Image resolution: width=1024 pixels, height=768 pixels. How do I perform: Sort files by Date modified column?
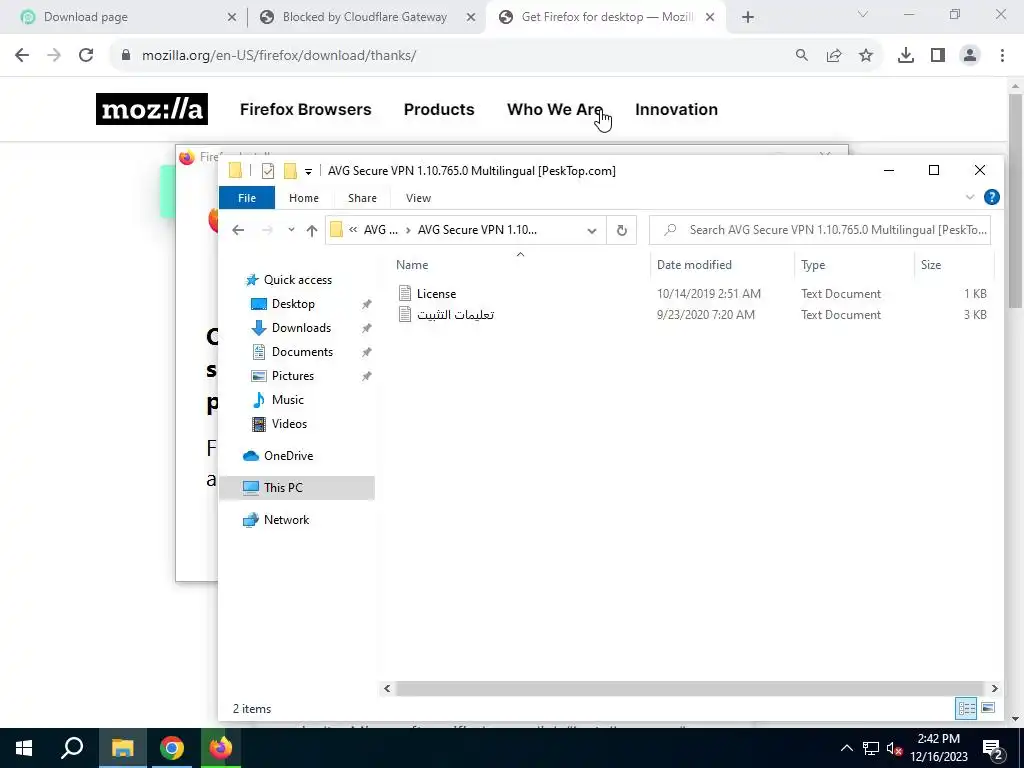click(x=694, y=264)
